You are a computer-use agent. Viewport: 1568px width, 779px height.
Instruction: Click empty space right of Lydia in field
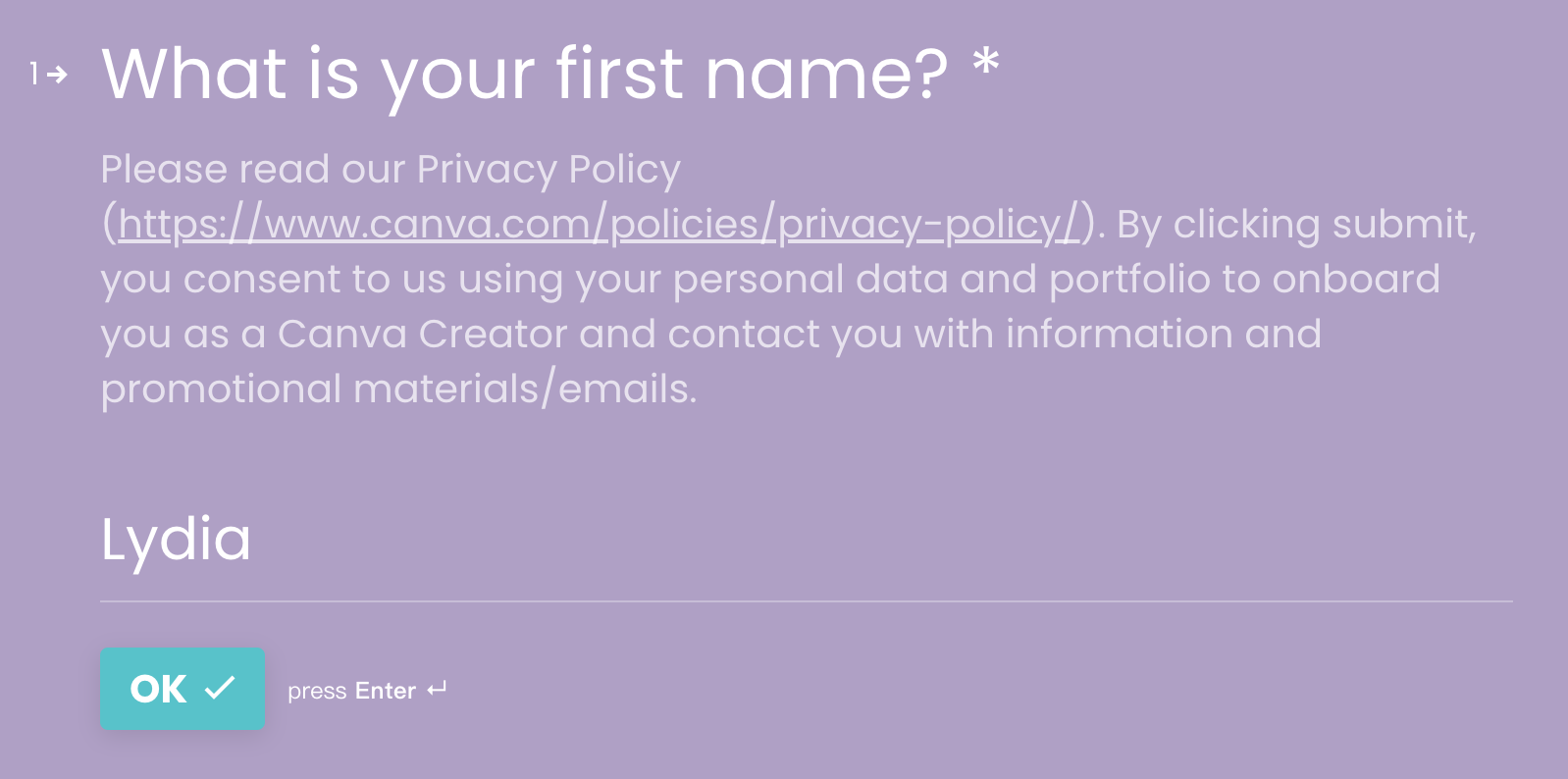[883, 541]
